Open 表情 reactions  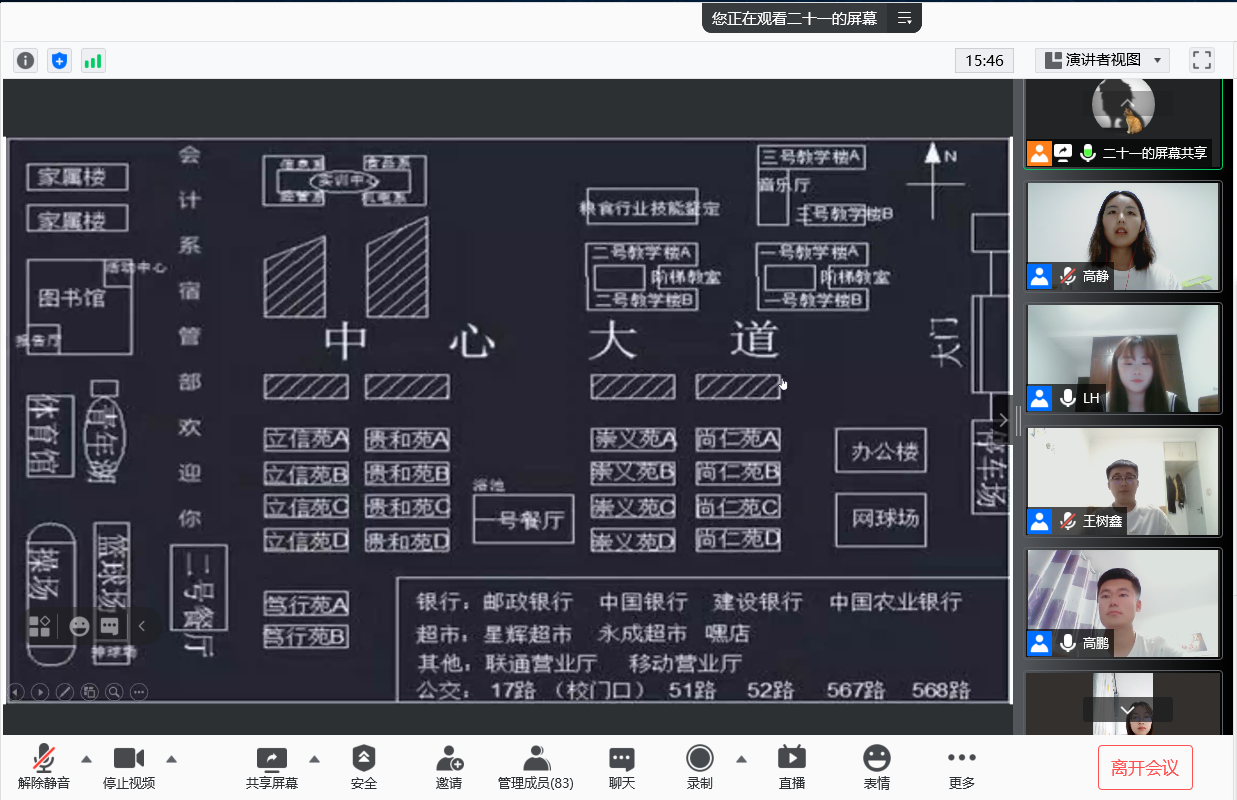click(x=877, y=767)
